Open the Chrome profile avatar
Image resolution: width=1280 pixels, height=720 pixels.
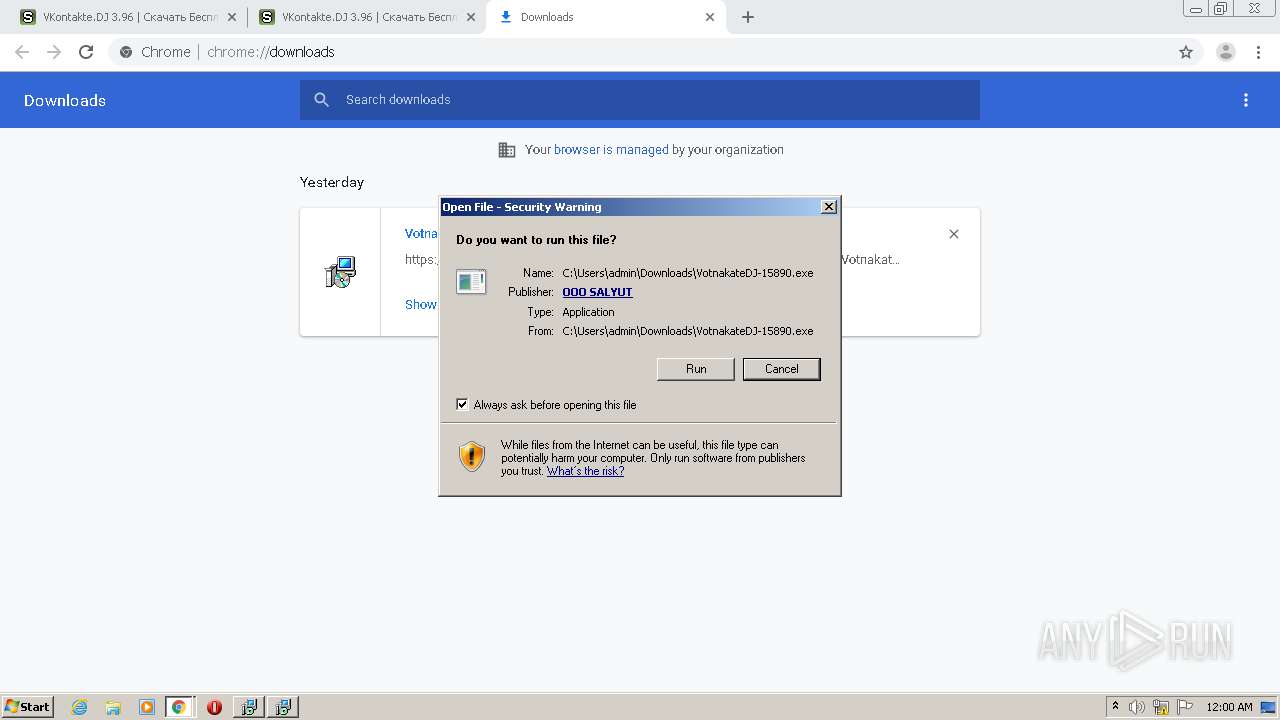pos(1226,52)
